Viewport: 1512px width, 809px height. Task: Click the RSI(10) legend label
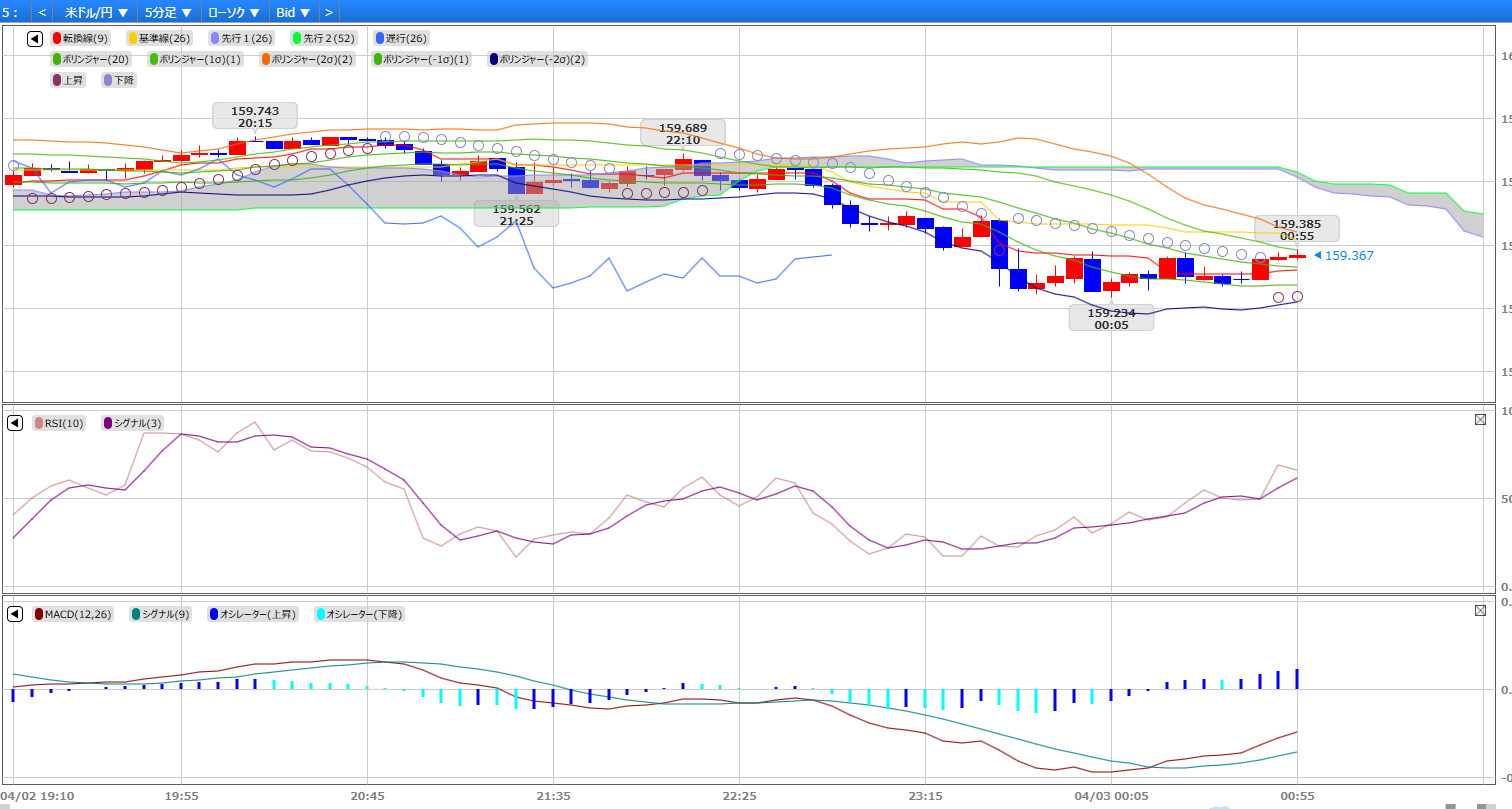coord(59,423)
